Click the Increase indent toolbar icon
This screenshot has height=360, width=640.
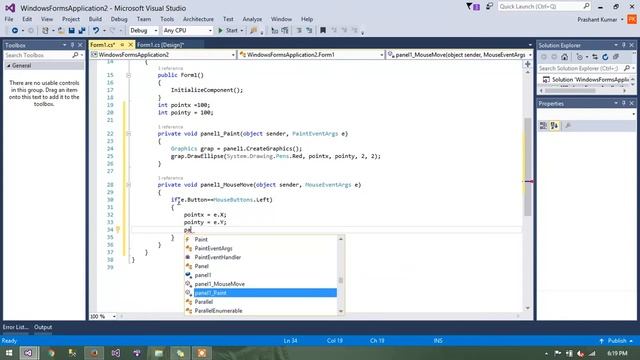point(309,31)
